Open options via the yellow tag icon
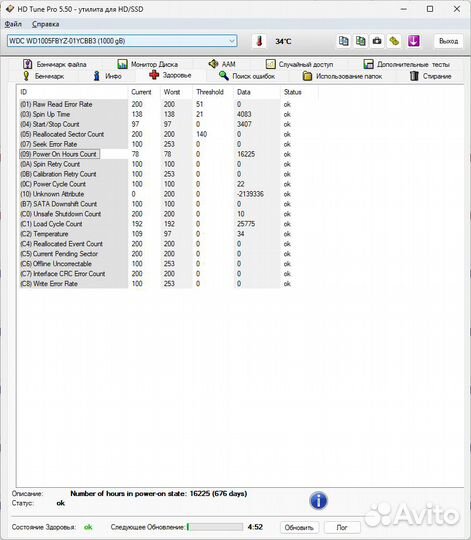The height and width of the screenshot is (540, 471). pos(394,41)
